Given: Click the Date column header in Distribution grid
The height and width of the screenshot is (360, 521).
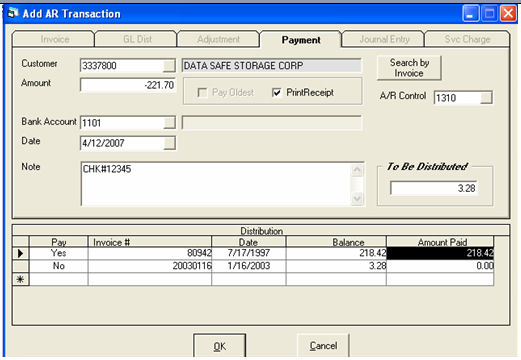Looking at the screenshot, I should point(249,242).
